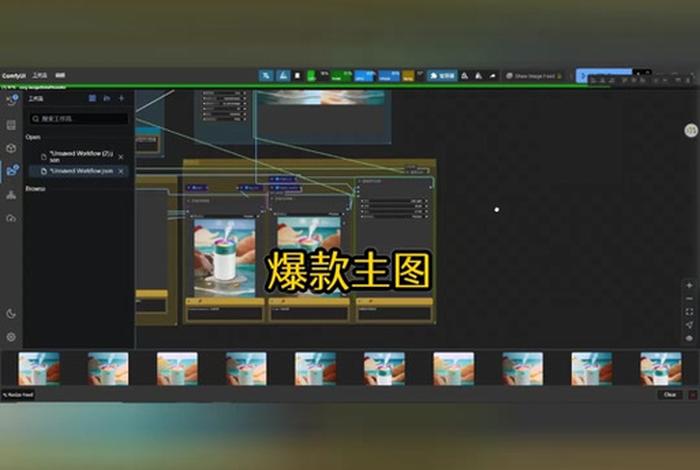Close the highlighted Unsaved Workflow.json item

(121, 171)
